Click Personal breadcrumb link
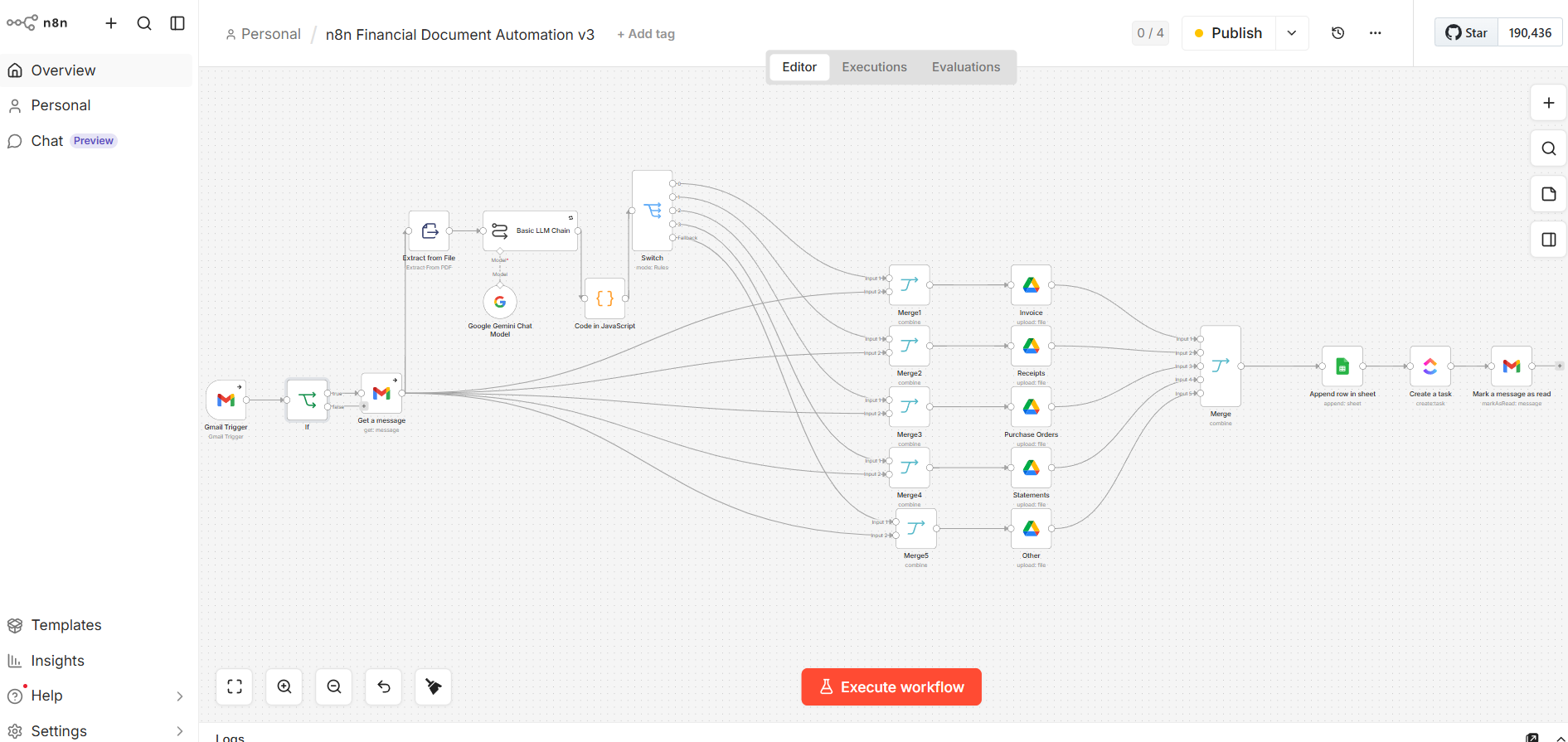 (x=263, y=34)
